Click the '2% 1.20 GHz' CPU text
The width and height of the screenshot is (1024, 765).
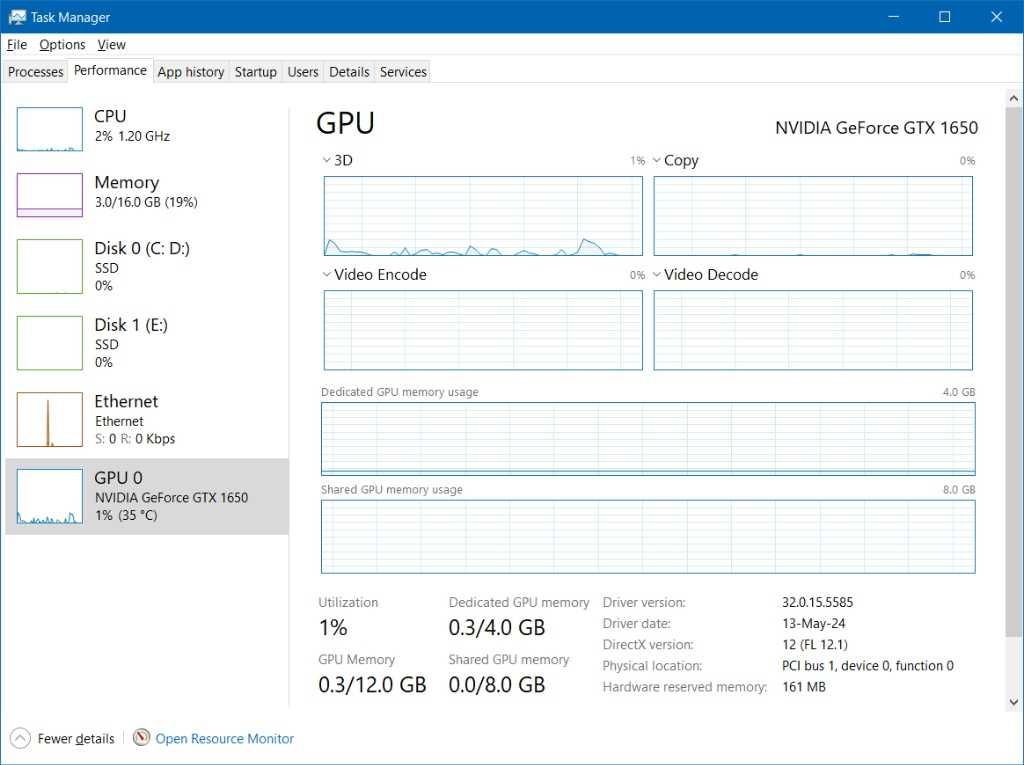[x=132, y=136]
